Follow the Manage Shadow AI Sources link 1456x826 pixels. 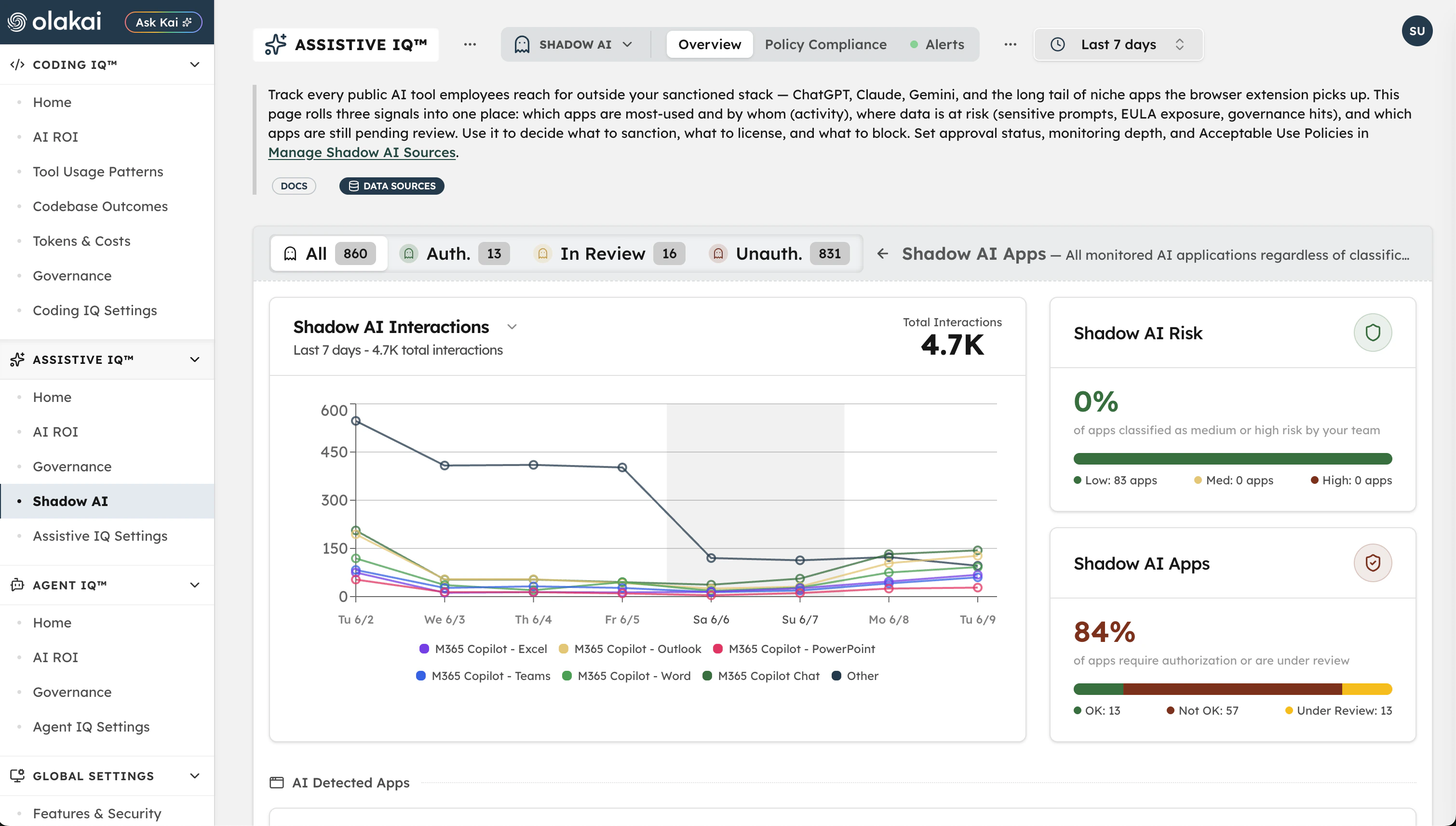click(x=362, y=152)
